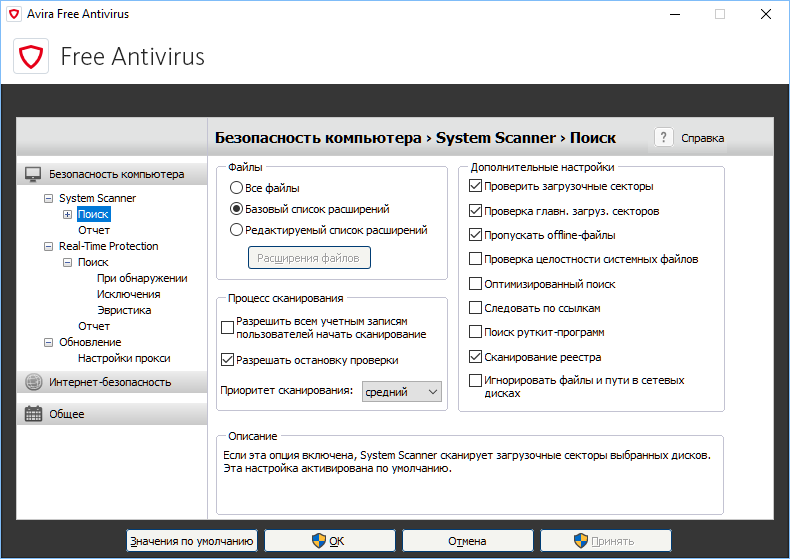This screenshot has width=790, height=559.
Task: Uncheck Сканирование реестра checkbox
Action: click(475, 357)
